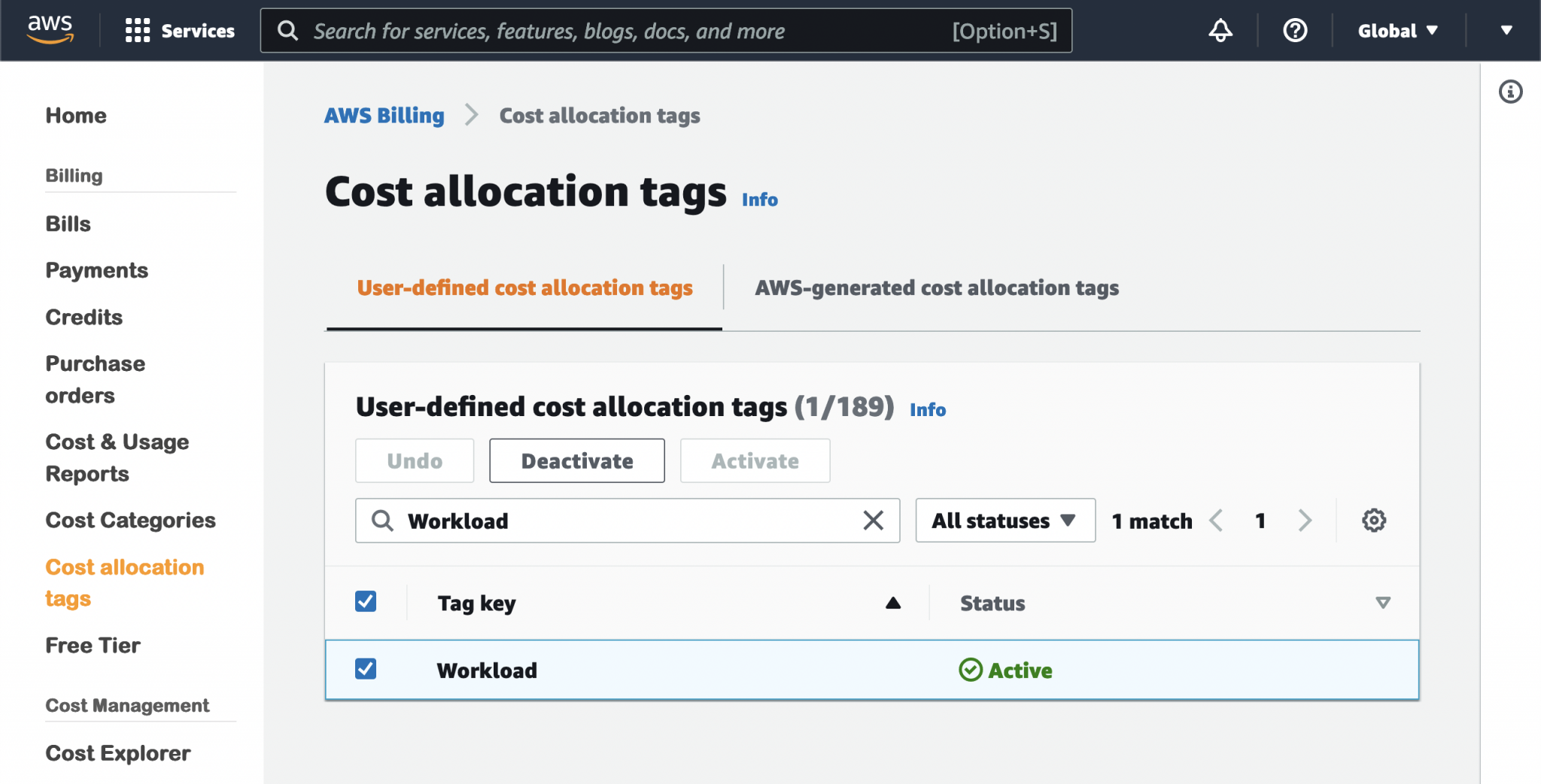Viewport: 1541px width, 784px height.
Task: Open the Global region dropdown
Action: [1397, 31]
